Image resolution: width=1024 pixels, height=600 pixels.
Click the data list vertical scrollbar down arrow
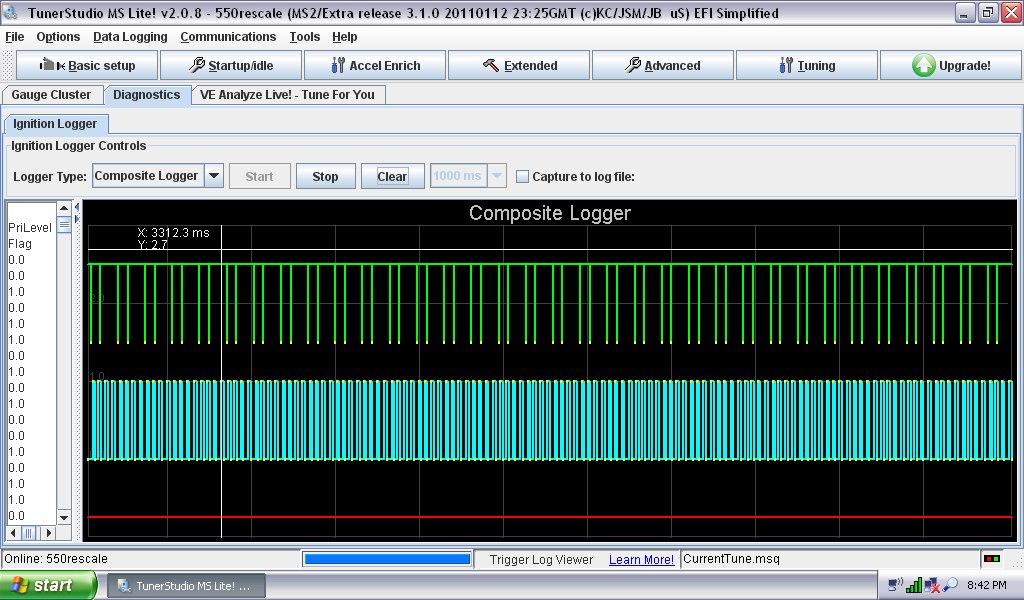(x=64, y=517)
